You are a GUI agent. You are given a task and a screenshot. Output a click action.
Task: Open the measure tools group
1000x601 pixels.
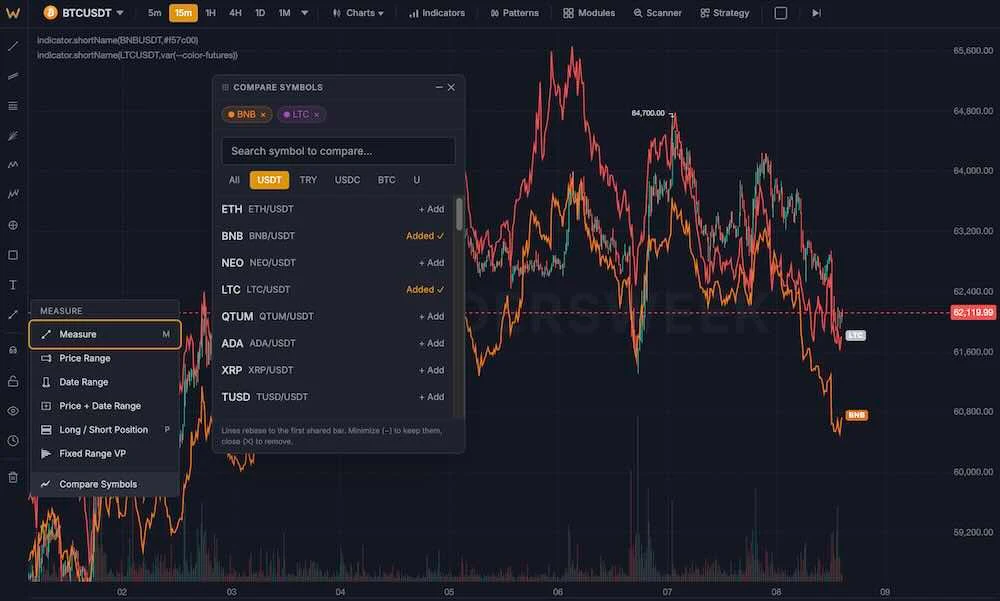click(13, 315)
